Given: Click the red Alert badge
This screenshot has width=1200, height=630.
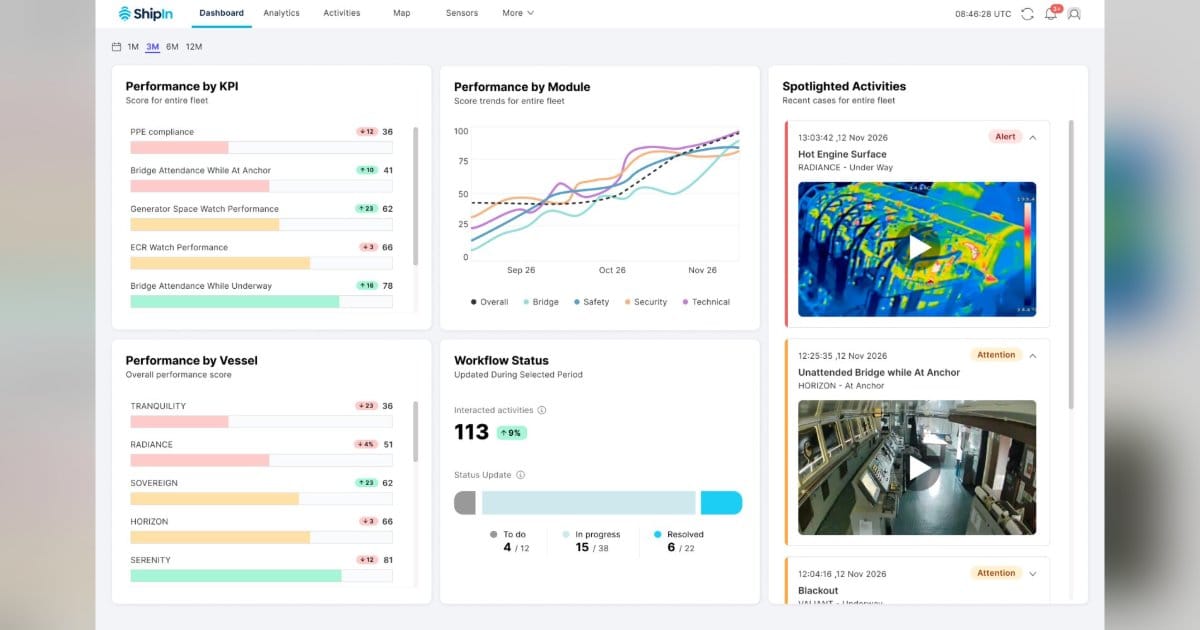Looking at the screenshot, I should coord(1005,137).
